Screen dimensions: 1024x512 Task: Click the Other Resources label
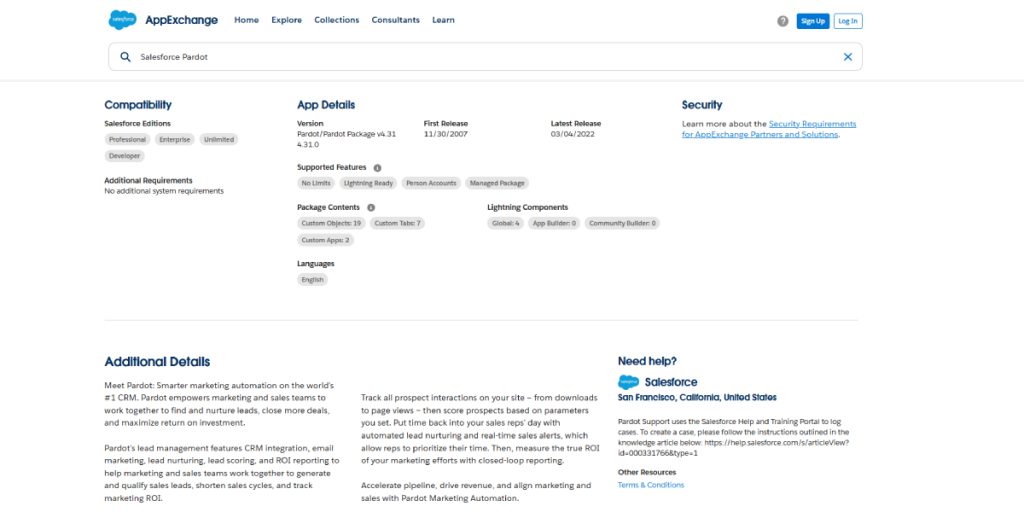[647, 472]
